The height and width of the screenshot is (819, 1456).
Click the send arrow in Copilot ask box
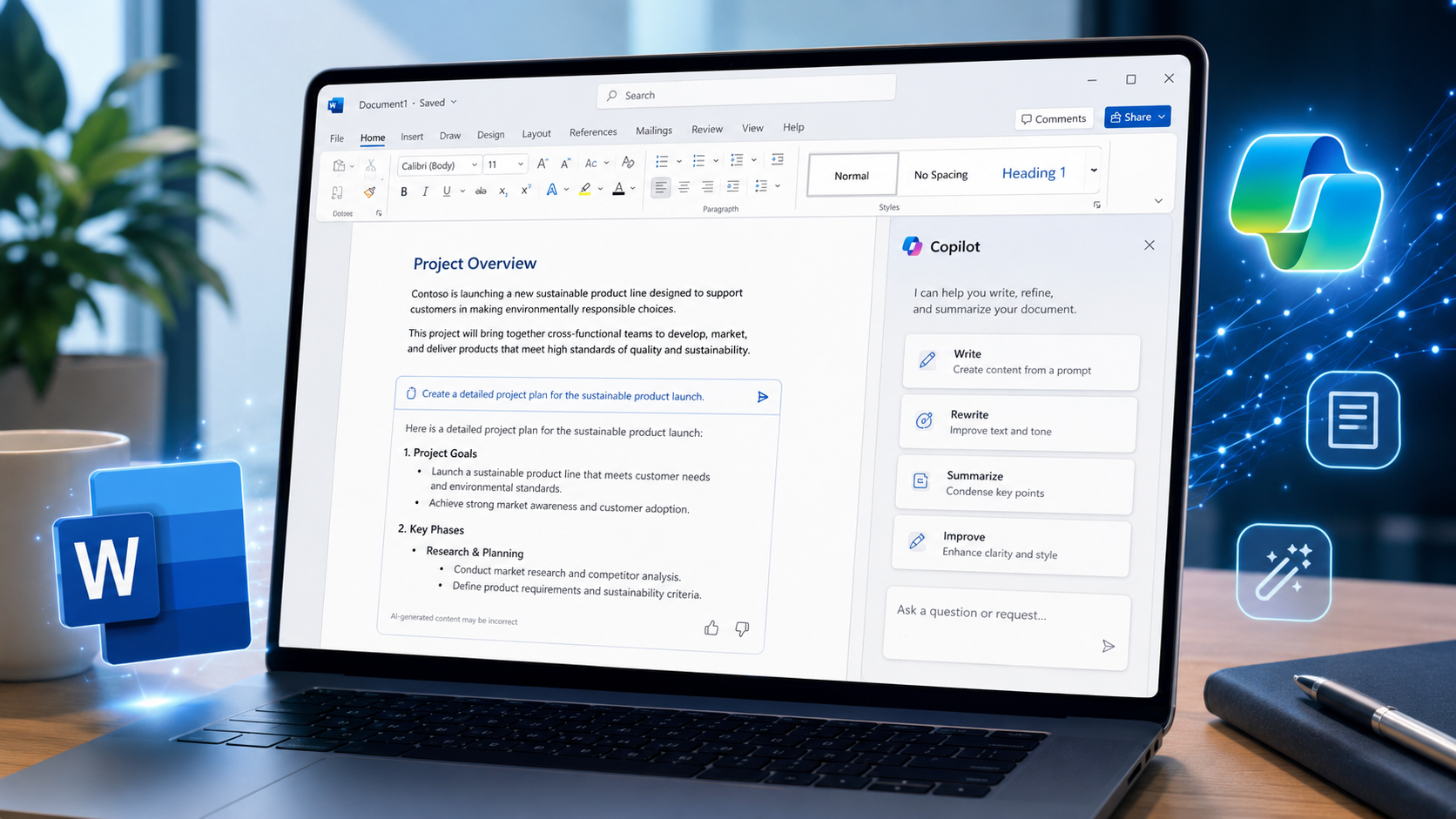[x=1109, y=646]
